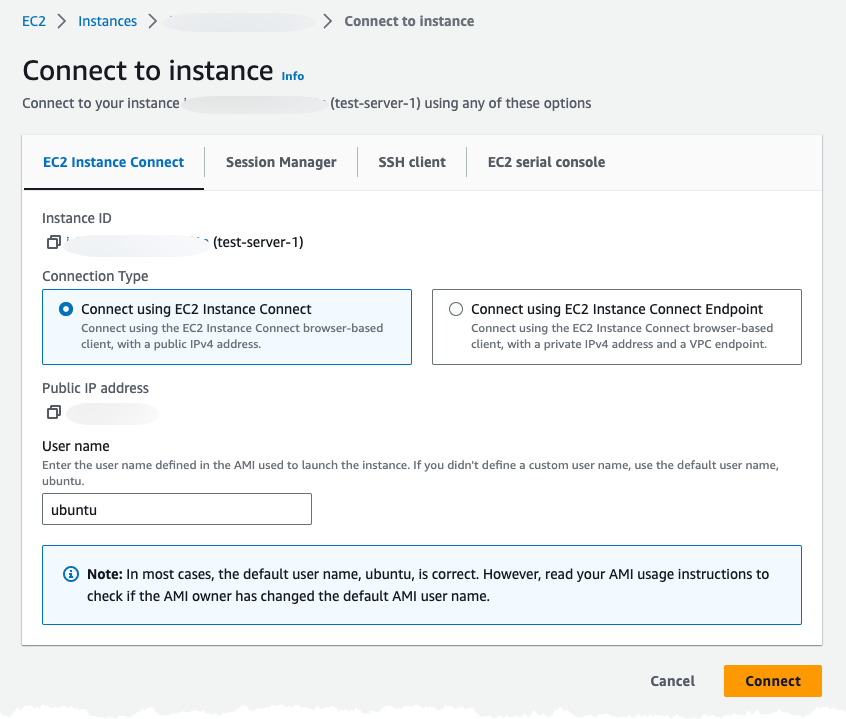Viewport: 846px width, 719px height.
Task: Click the User name label
Action: [76, 446]
